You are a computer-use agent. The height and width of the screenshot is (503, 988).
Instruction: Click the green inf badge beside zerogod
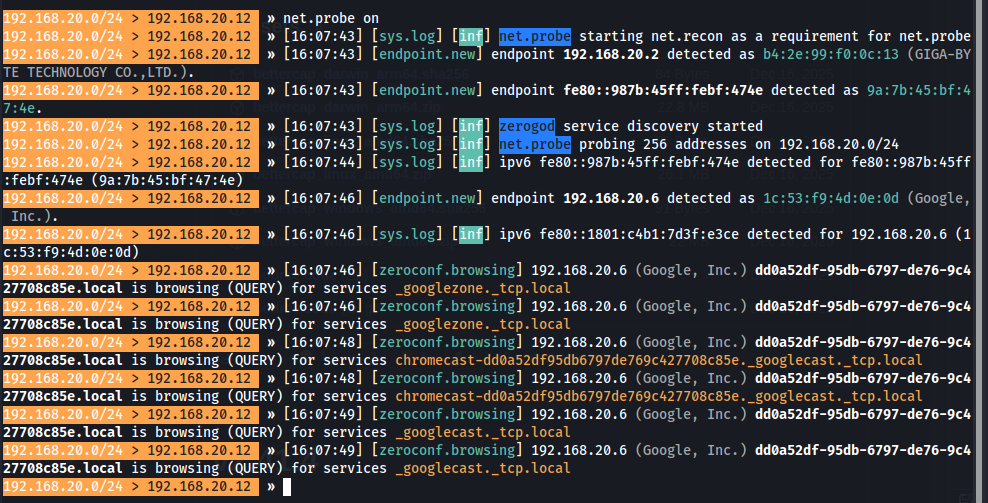471,127
